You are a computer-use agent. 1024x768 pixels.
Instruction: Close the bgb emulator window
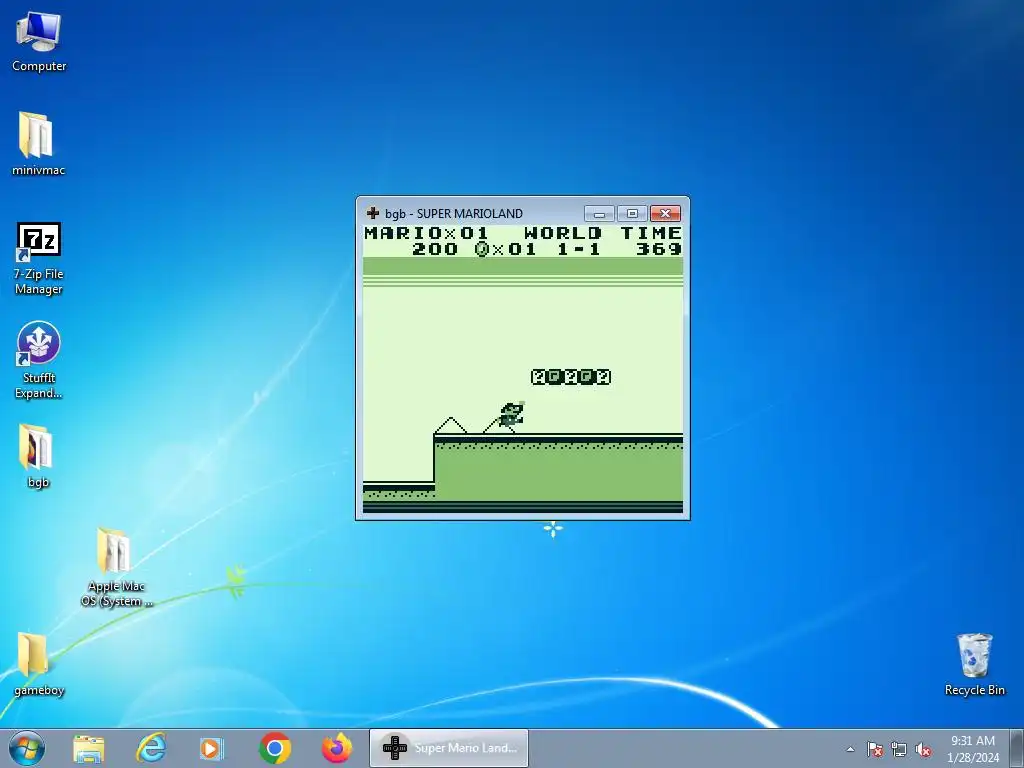(665, 214)
